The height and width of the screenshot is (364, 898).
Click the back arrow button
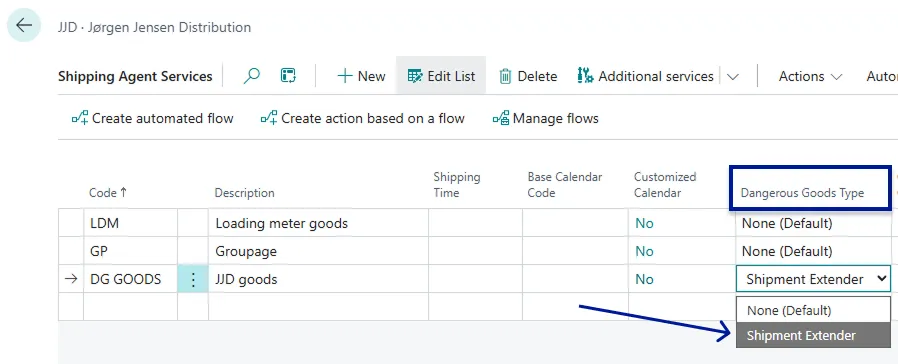(x=24, y=25)
